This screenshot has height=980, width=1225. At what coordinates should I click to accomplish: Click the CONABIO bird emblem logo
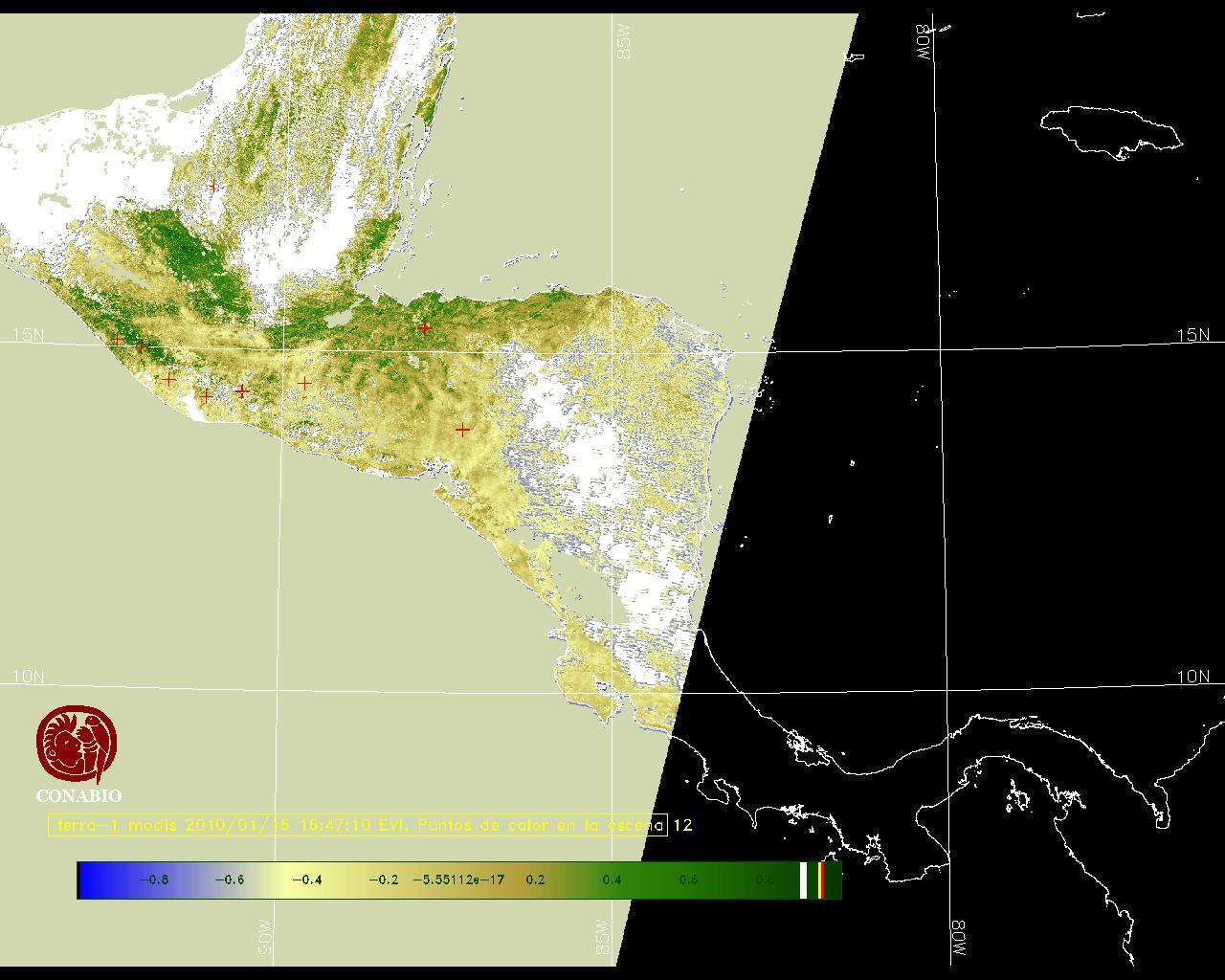tap(78, 745)
